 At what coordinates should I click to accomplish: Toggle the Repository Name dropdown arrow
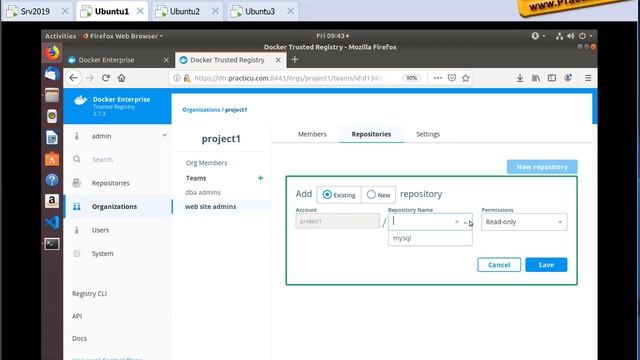(465, 222)
